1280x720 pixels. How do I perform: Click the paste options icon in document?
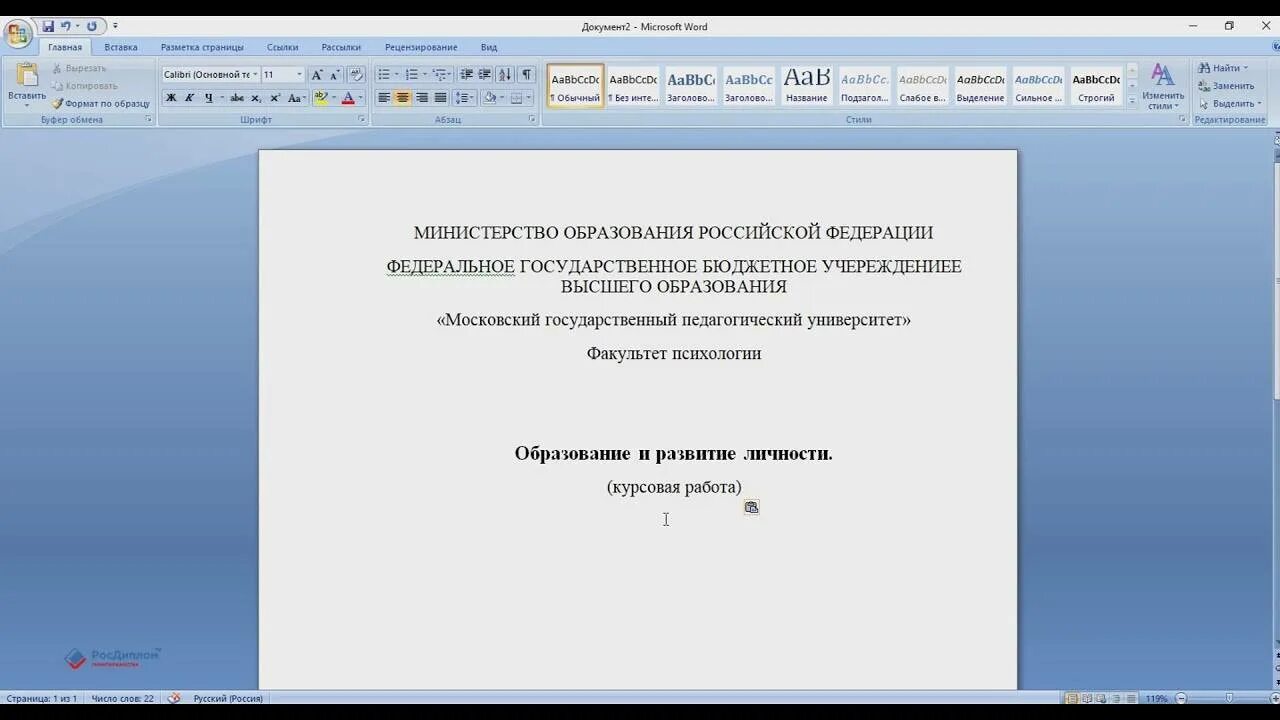(751, 507)
